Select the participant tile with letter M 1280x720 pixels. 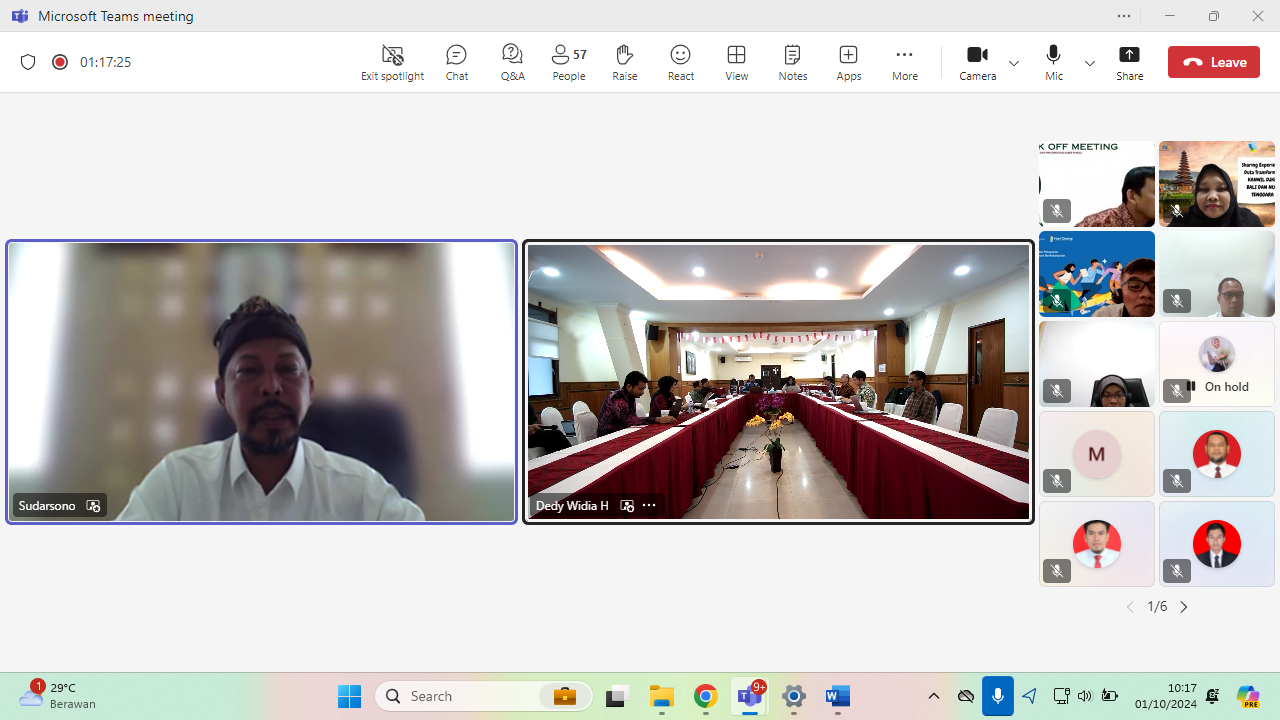click(1096, 454)
